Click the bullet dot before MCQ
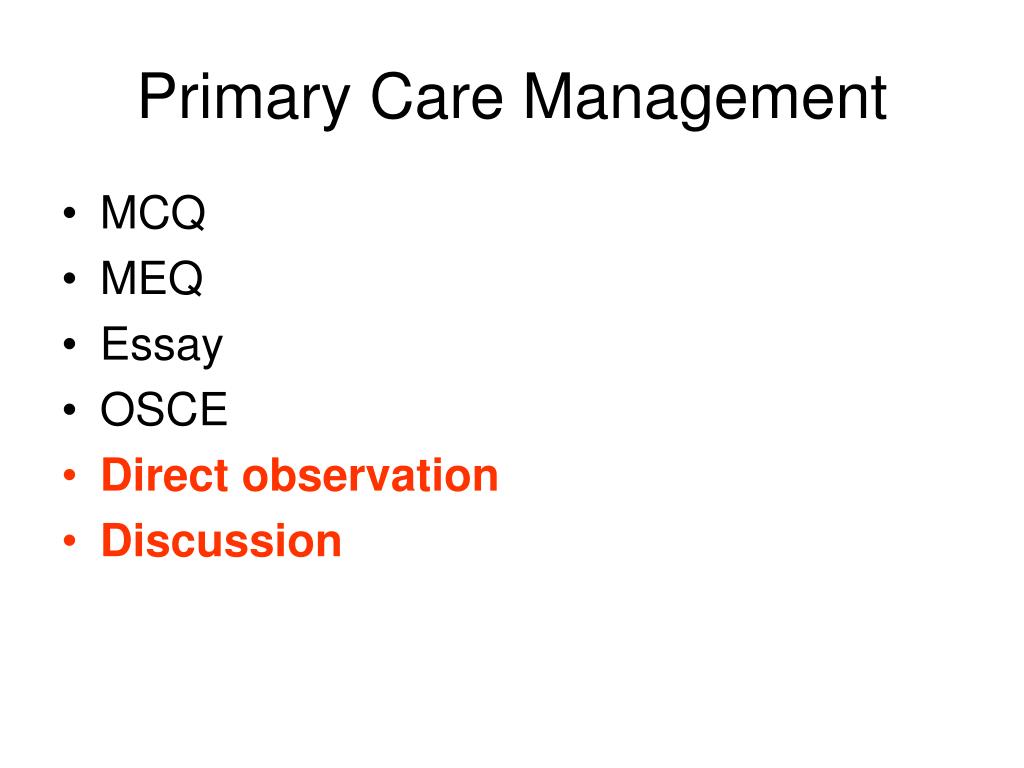Screen dimensions: 1024x768 (x=70, y=213)
